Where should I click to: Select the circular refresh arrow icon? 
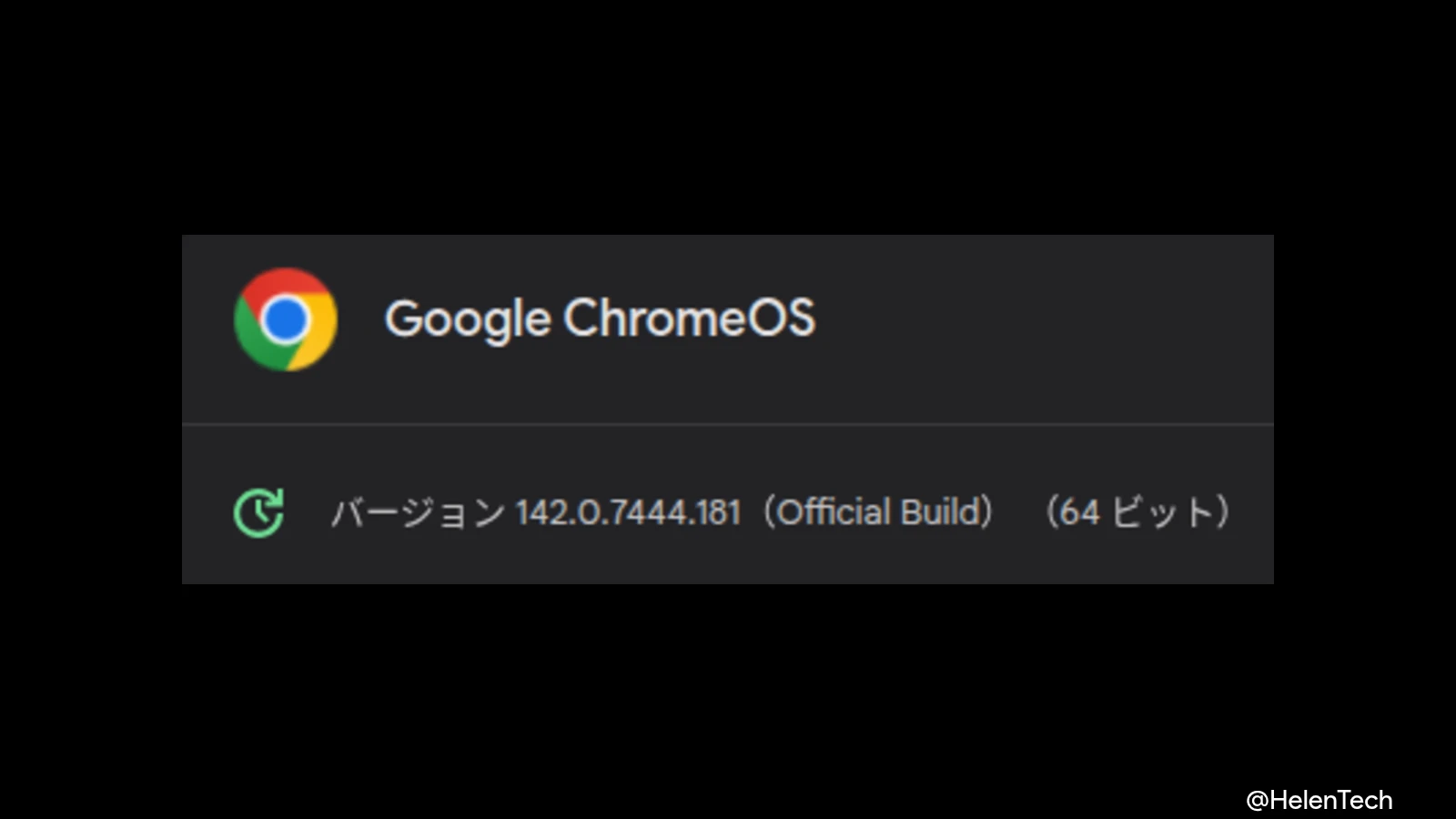point(259,511)
